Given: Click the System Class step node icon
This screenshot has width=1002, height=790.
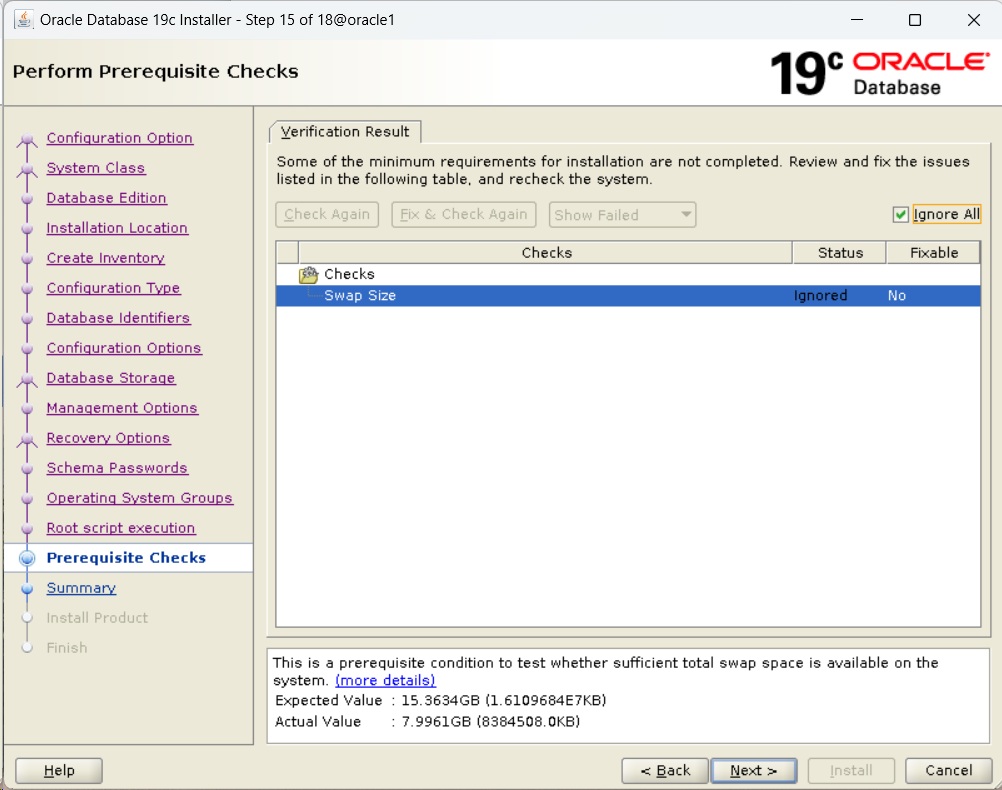Looking at the screenshot, I should 28,169.
